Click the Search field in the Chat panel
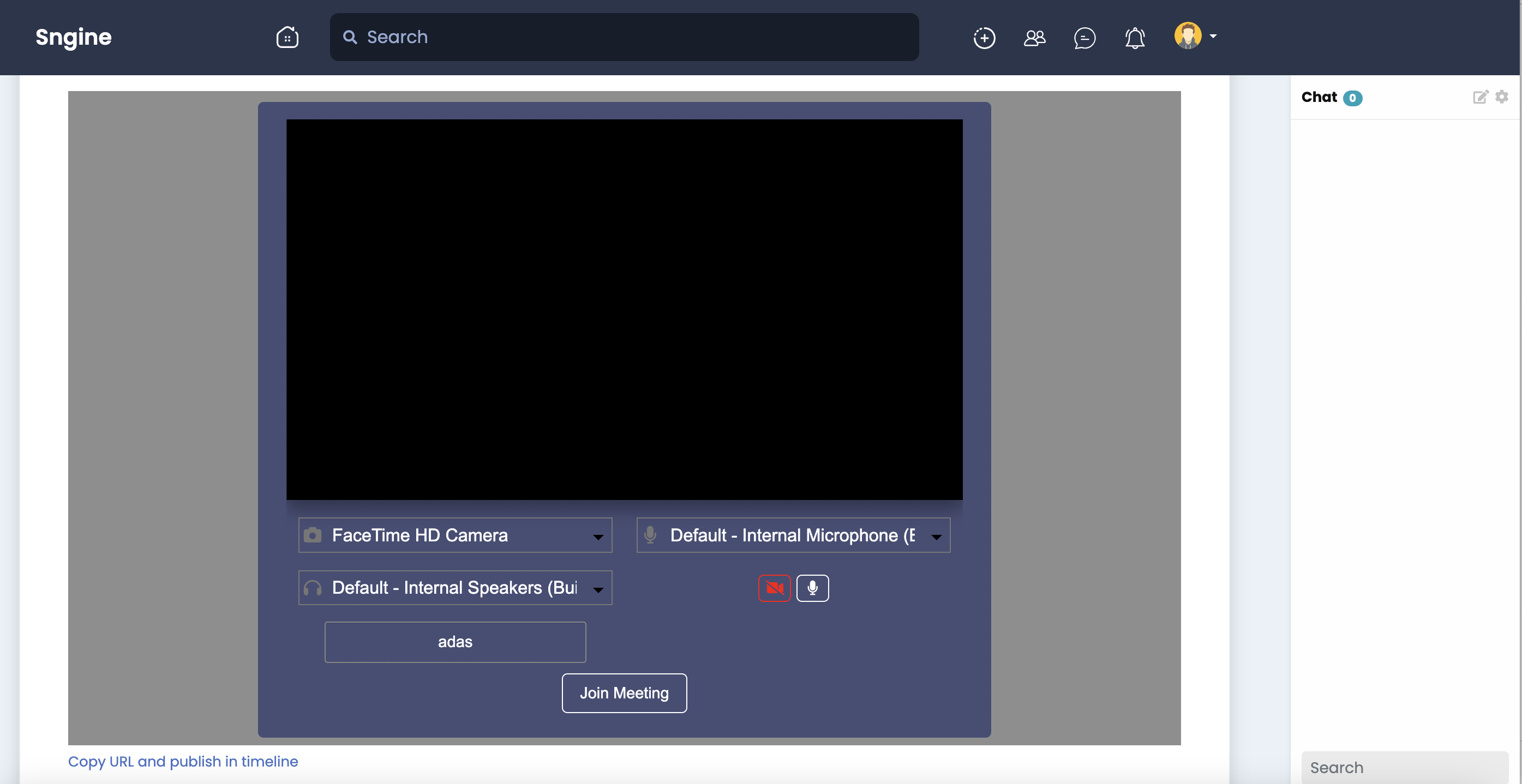Viewport: 1522px width, 784px height. click(x=1404, y=767)
